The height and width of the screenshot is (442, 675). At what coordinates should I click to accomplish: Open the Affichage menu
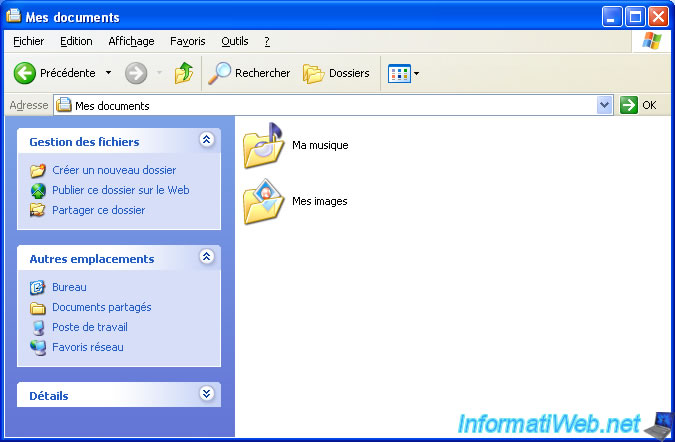tap(131, 41)
